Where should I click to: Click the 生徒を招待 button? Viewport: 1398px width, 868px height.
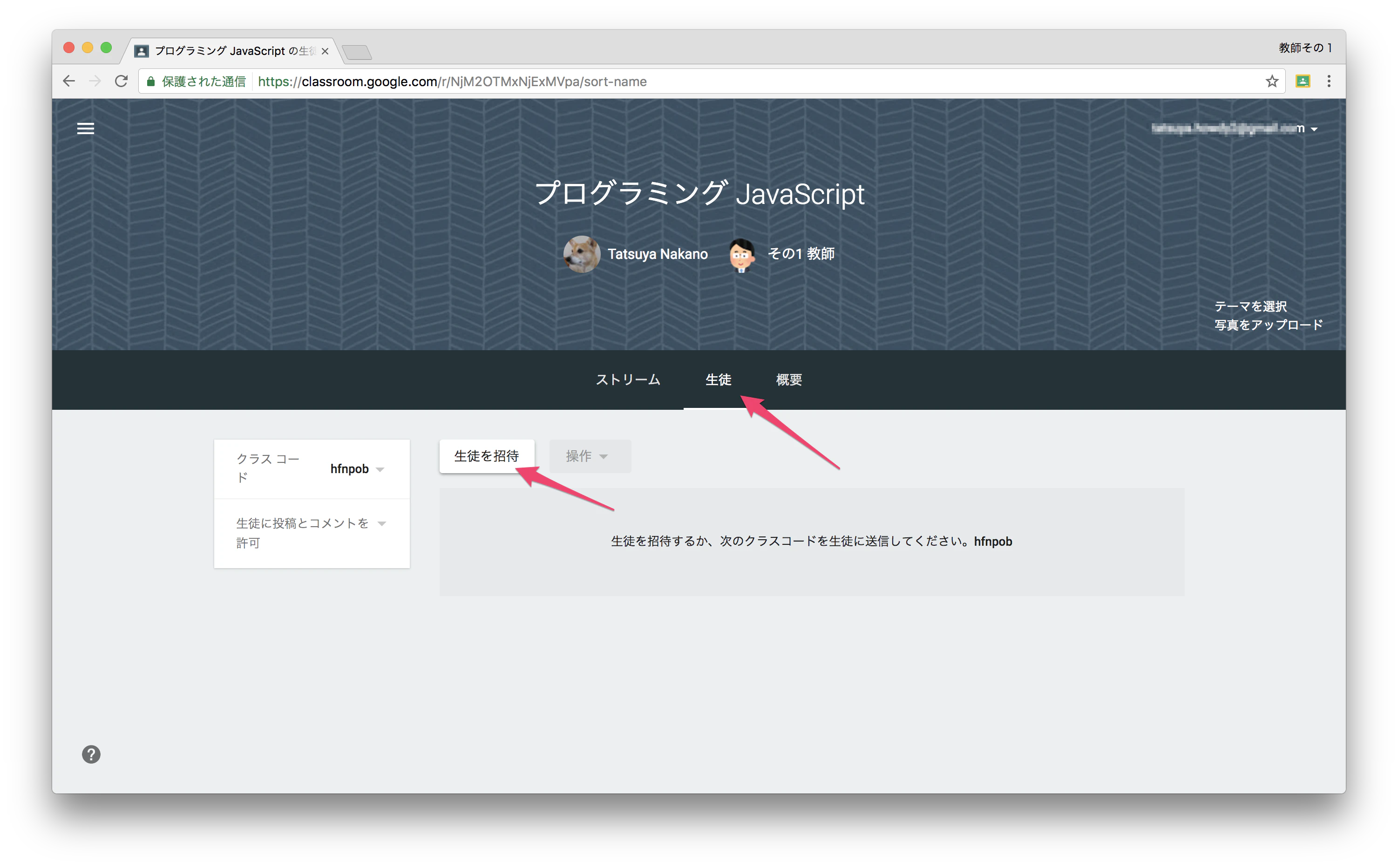[487, 456]
